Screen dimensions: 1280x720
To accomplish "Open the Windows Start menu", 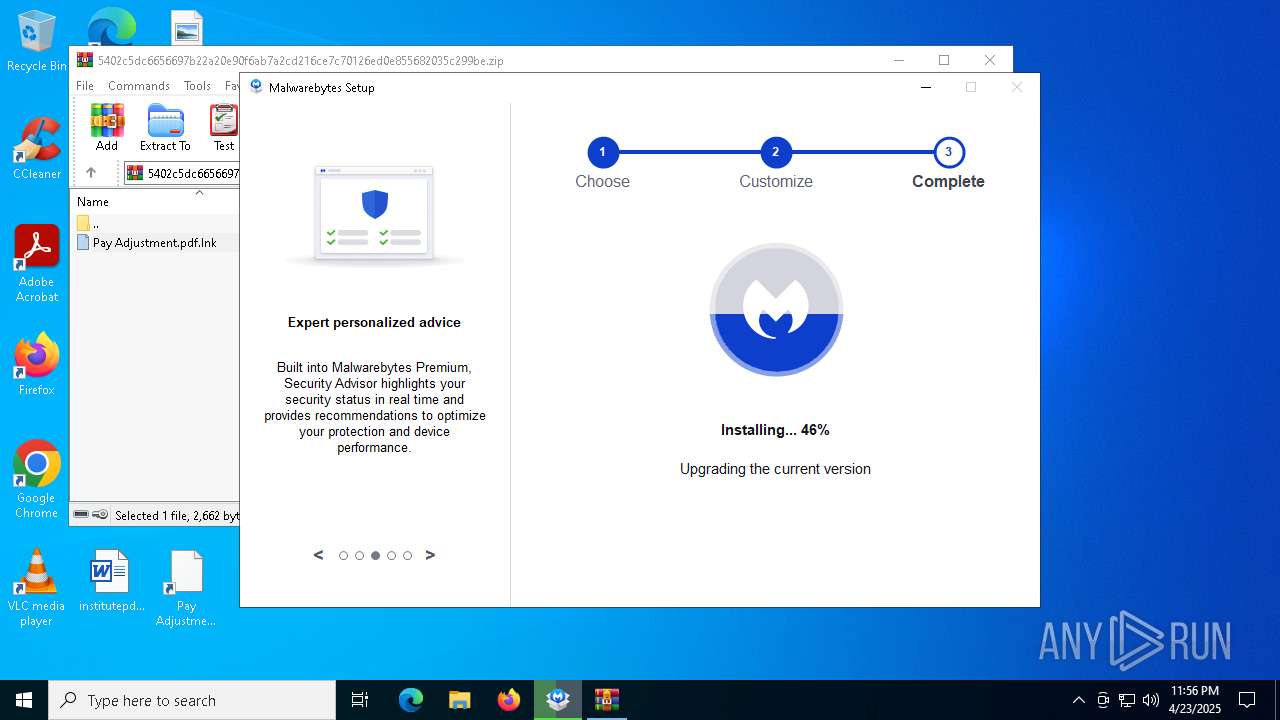I will 24,700.
